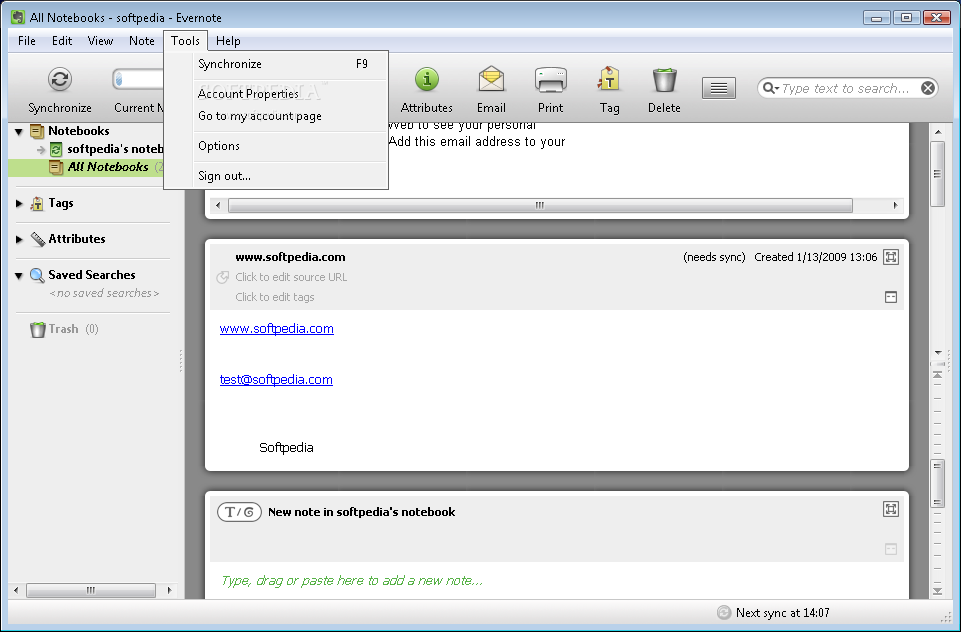Click the Email envelope toolbar icon

click(x=491, y=79)
